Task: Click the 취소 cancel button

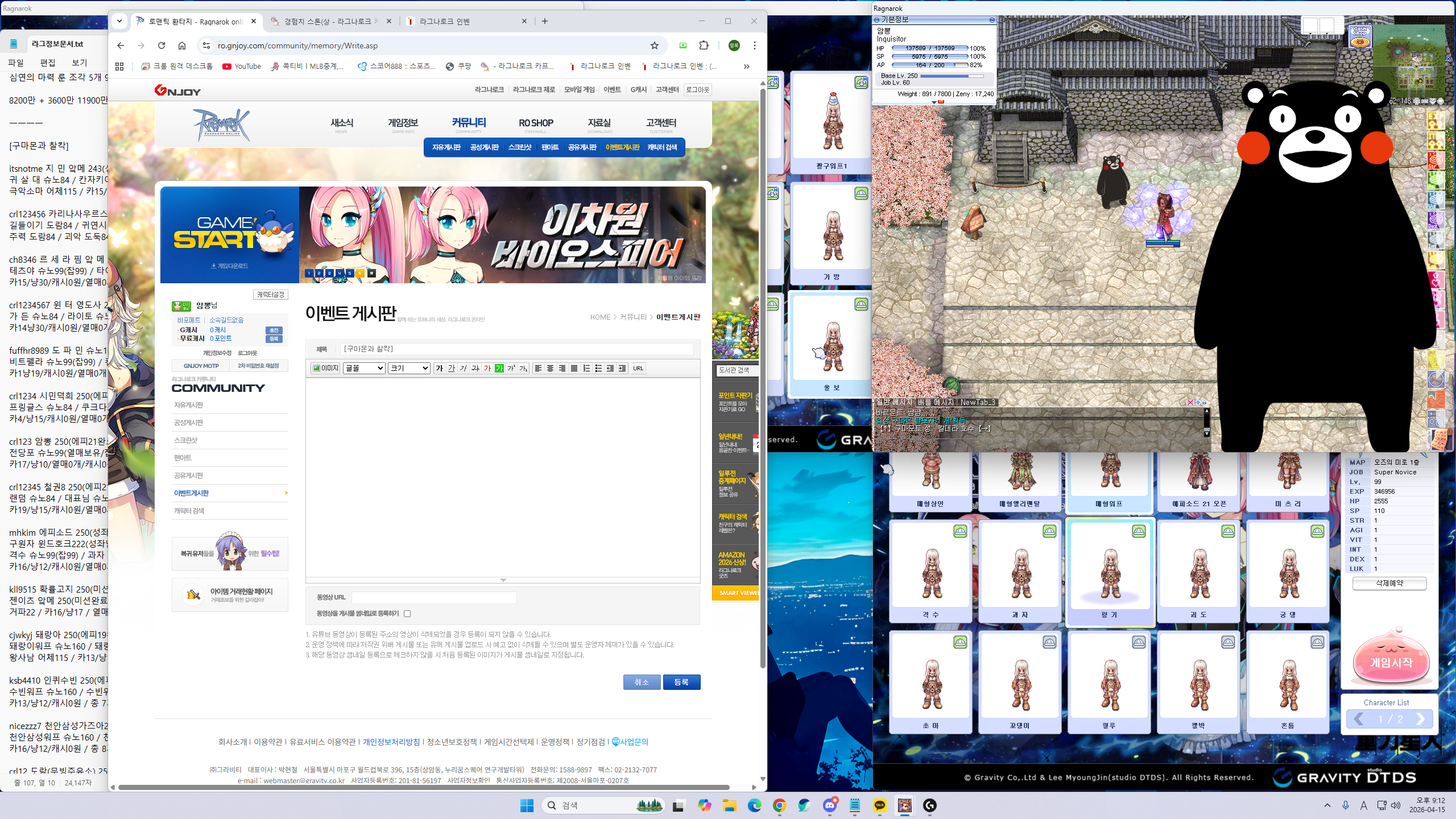Action: pos(642,682)
